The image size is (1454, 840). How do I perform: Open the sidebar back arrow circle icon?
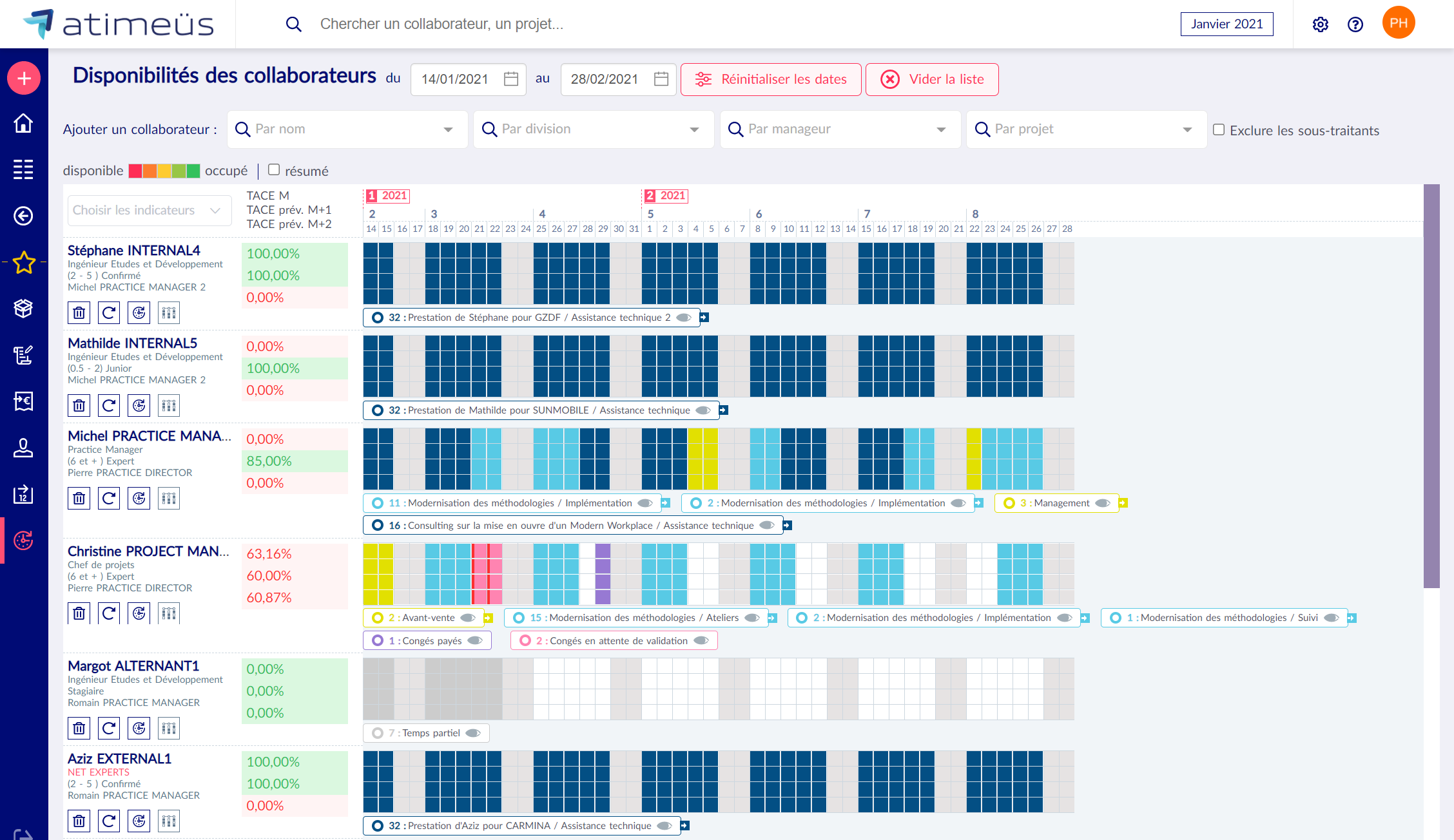(24, 216)
